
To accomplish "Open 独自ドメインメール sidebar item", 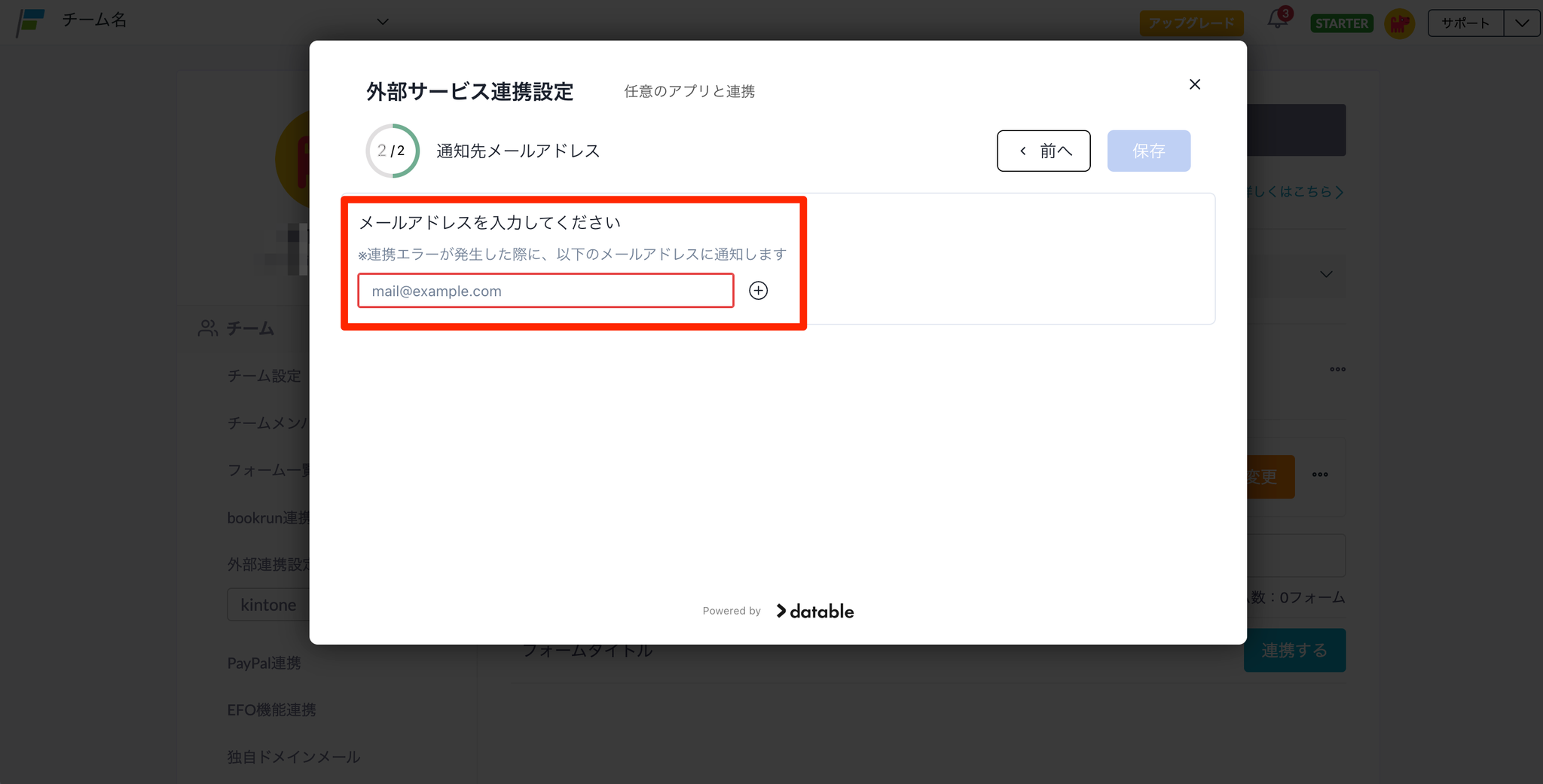I will pos(294,757).
